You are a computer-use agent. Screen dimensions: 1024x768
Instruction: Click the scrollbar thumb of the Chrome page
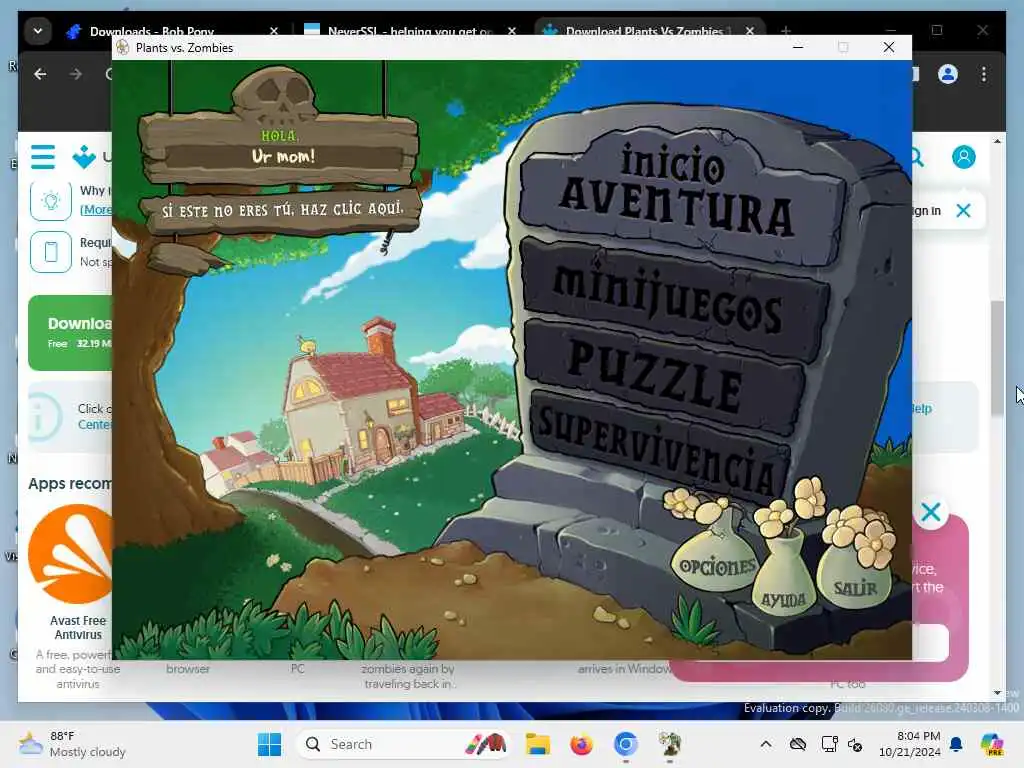[x=997, y=358]
